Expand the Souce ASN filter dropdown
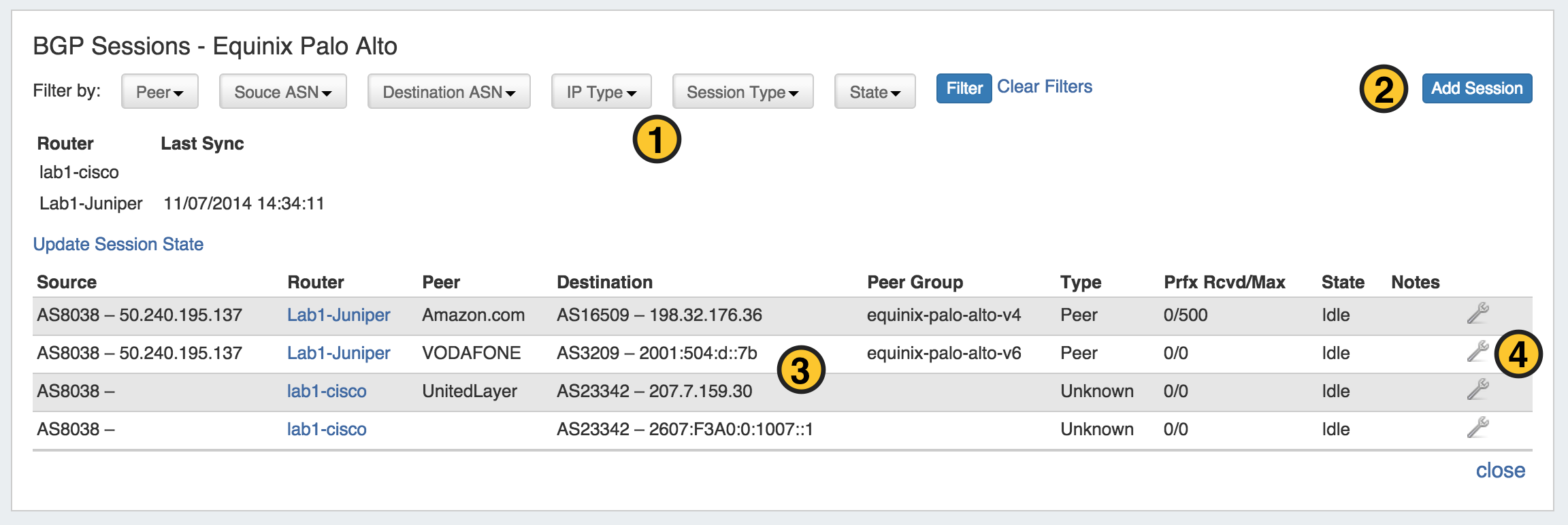 coord(282,92)
